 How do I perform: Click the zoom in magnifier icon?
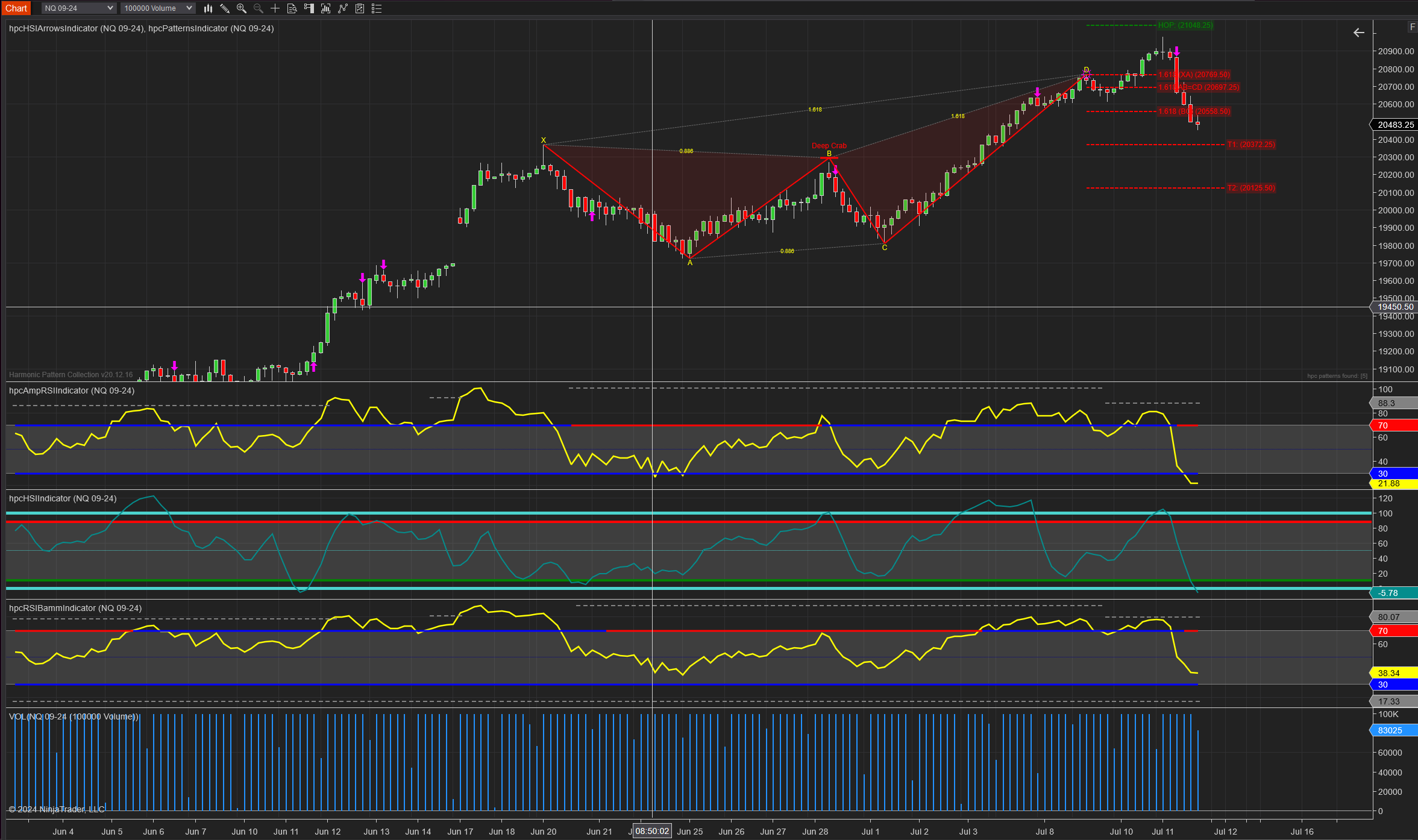pyautogui.click(x=242, y=8)
